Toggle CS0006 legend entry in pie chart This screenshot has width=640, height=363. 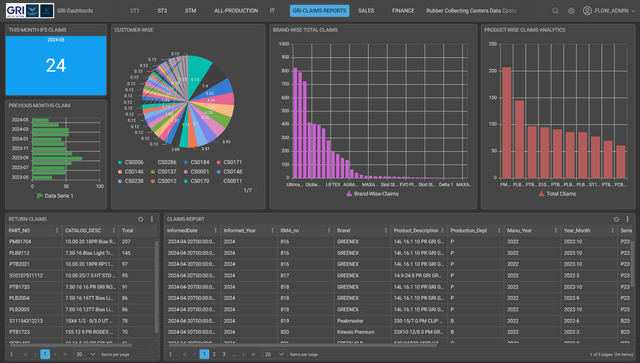point(131,162)
